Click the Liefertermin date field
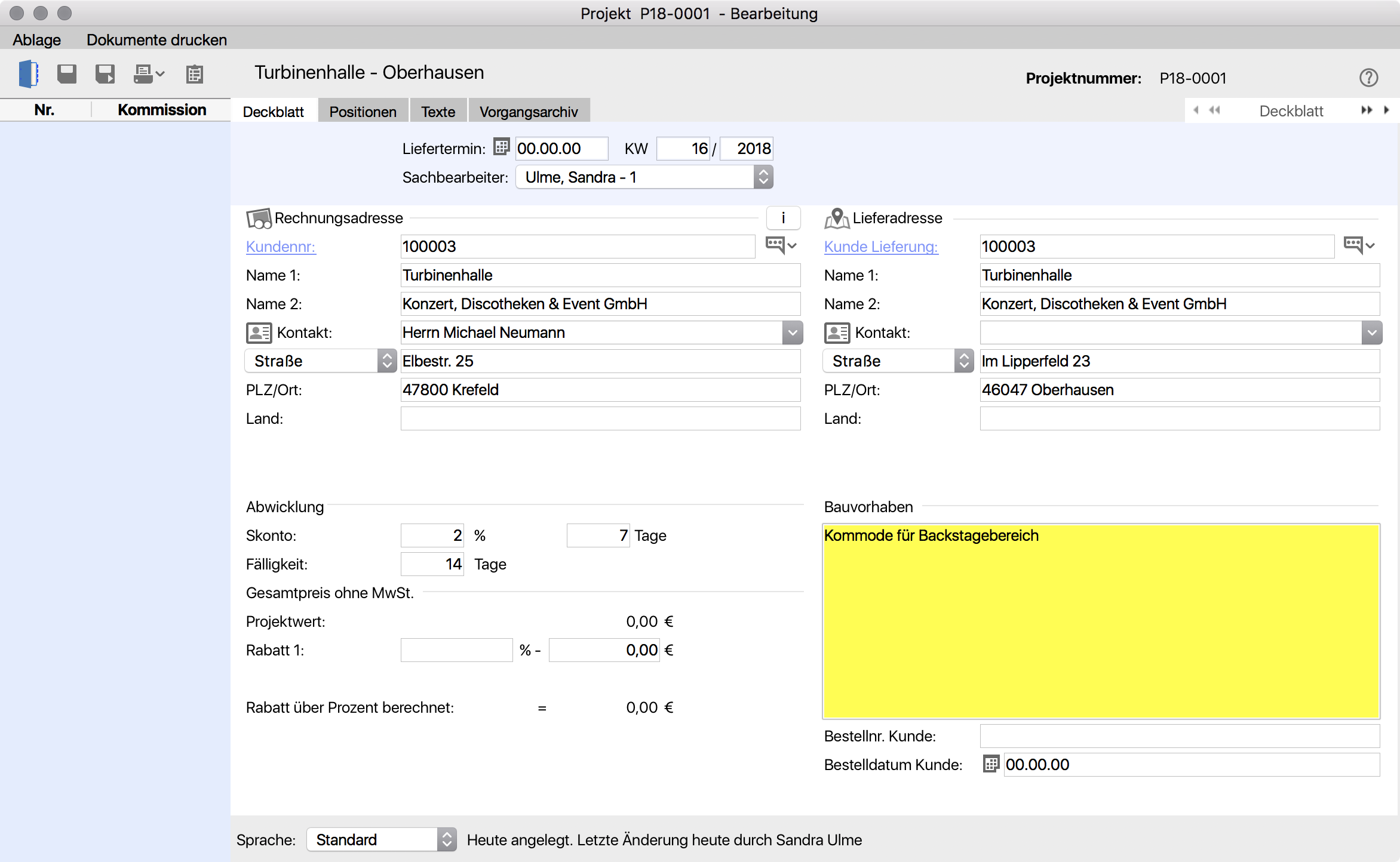Screen dimensions: 1400x862 coord(561,149)
